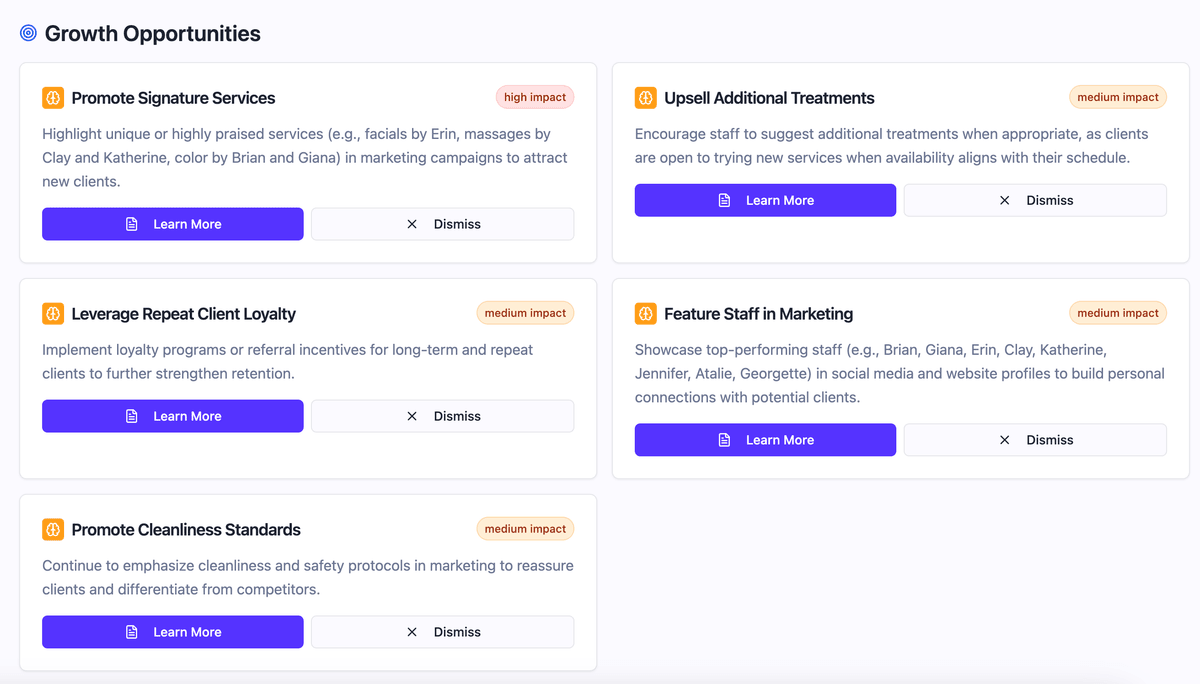This screenshot has height=684, width=1200.
Task: Click the X icon on Upsell card's Dismiss
Action: (1005, 200)
